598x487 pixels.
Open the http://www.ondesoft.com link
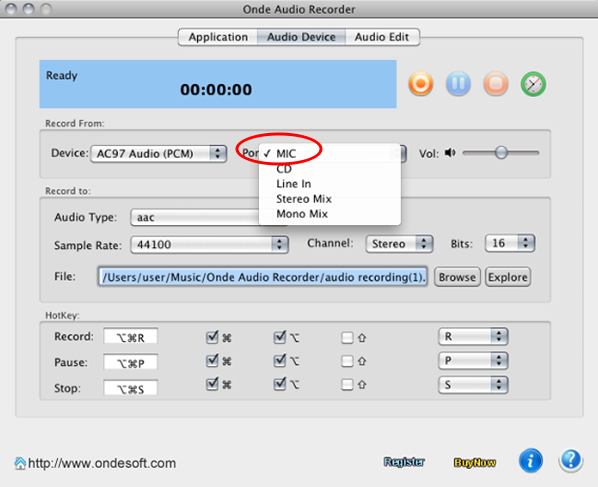(102, 463)
